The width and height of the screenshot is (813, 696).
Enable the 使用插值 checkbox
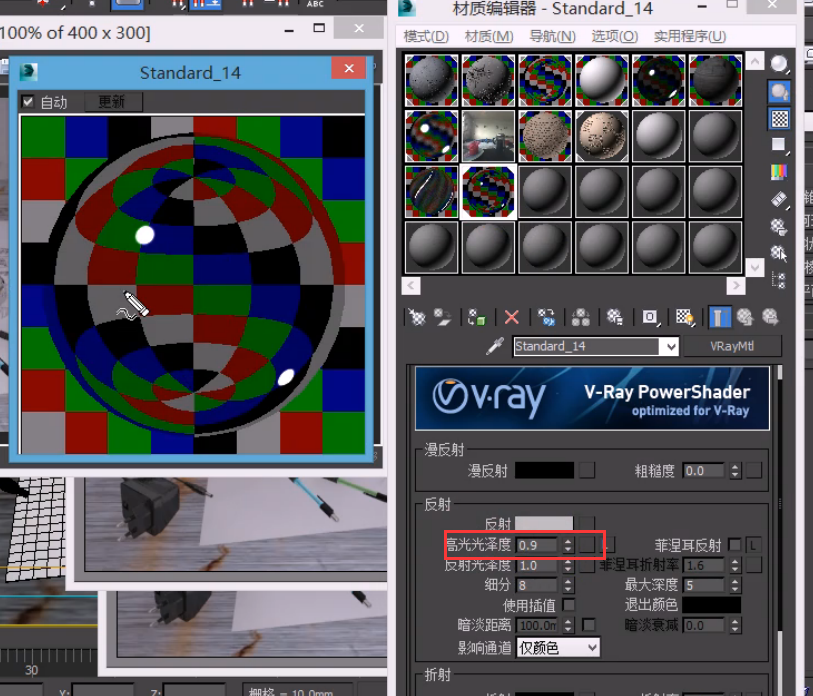(x=569, y=605)
